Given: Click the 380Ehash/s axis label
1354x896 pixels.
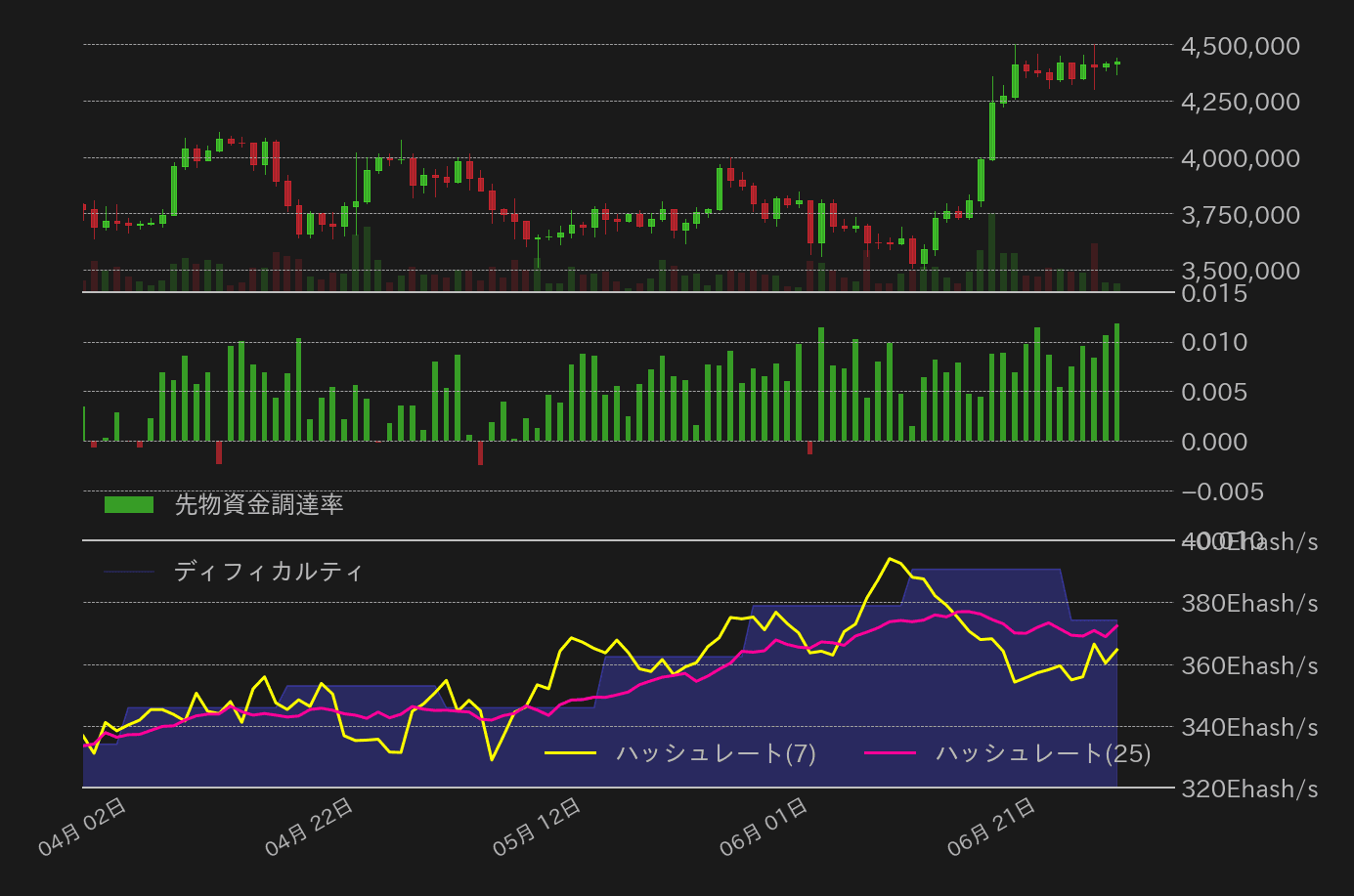Looking at the screenshot, I should click(x=1249, y=604).
